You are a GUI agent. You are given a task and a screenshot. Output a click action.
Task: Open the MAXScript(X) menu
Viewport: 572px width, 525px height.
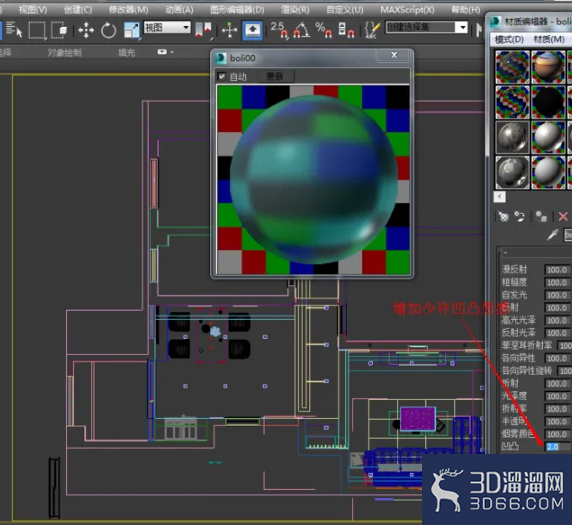pos(407,10)
